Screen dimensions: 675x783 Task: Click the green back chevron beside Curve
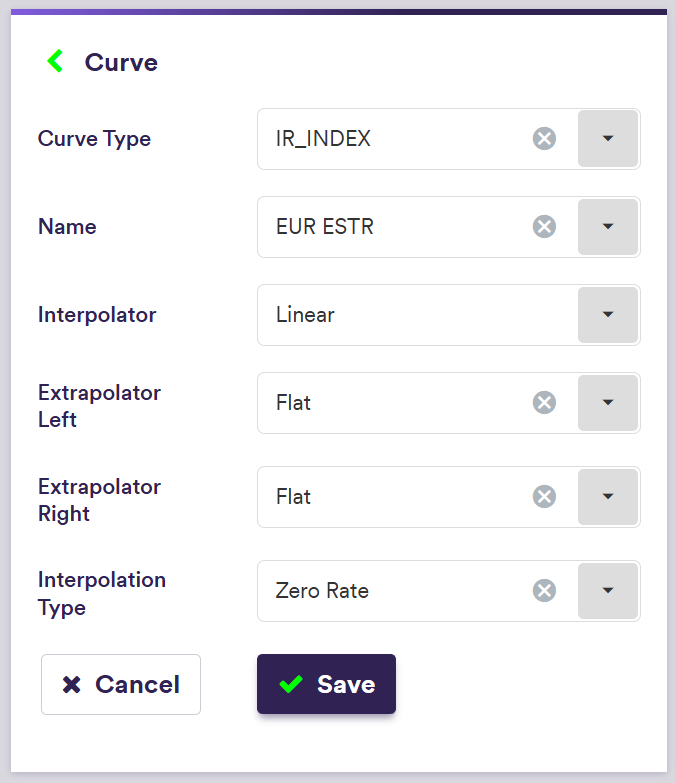point(55,62)
